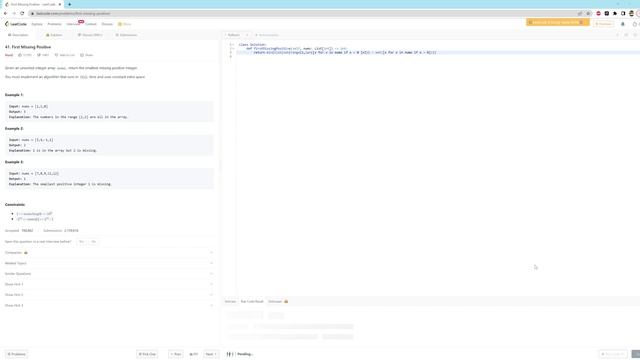Click the Submit button at bottom right

coord(636,354)
